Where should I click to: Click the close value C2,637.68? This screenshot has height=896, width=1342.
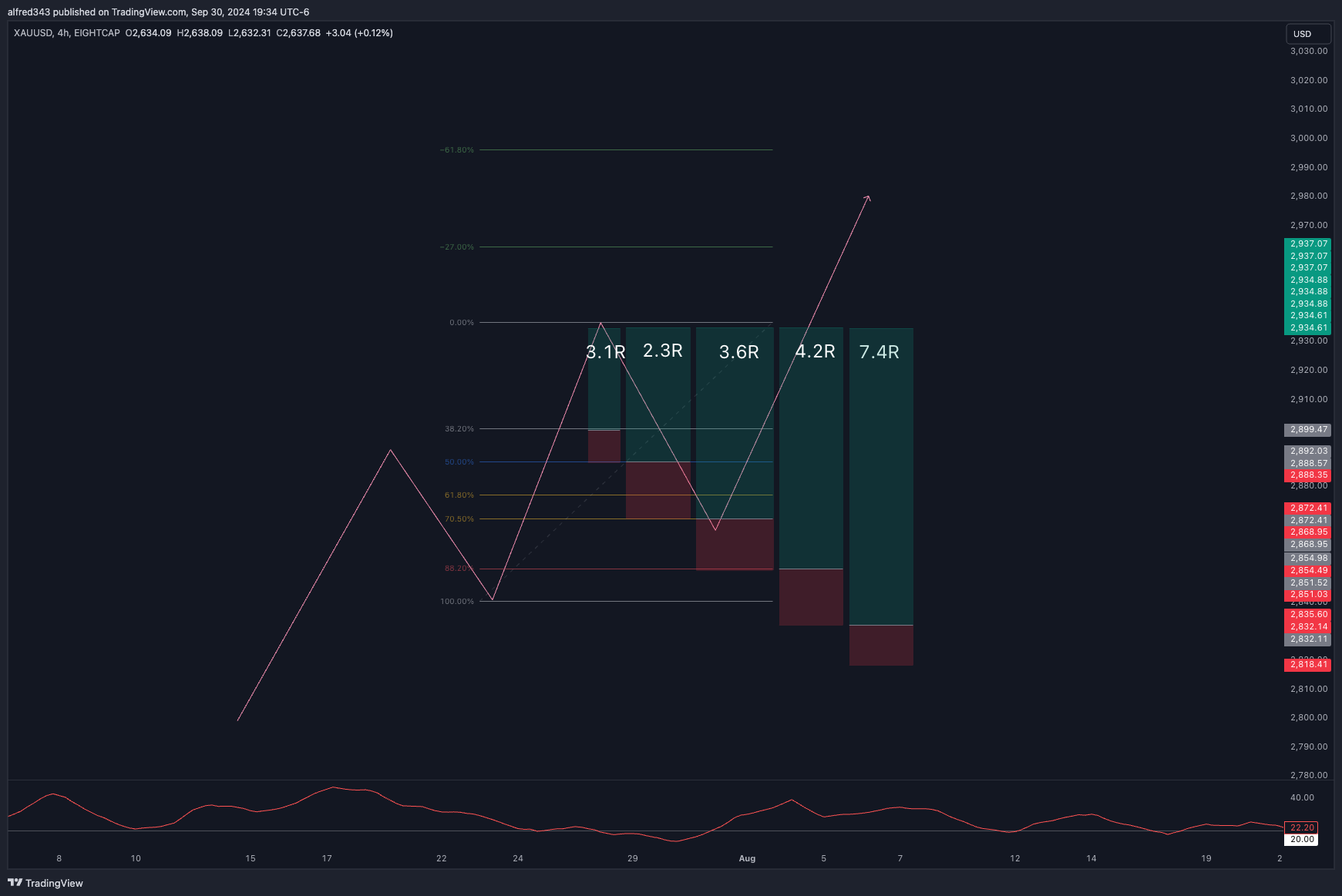click(x=298, y=33)
